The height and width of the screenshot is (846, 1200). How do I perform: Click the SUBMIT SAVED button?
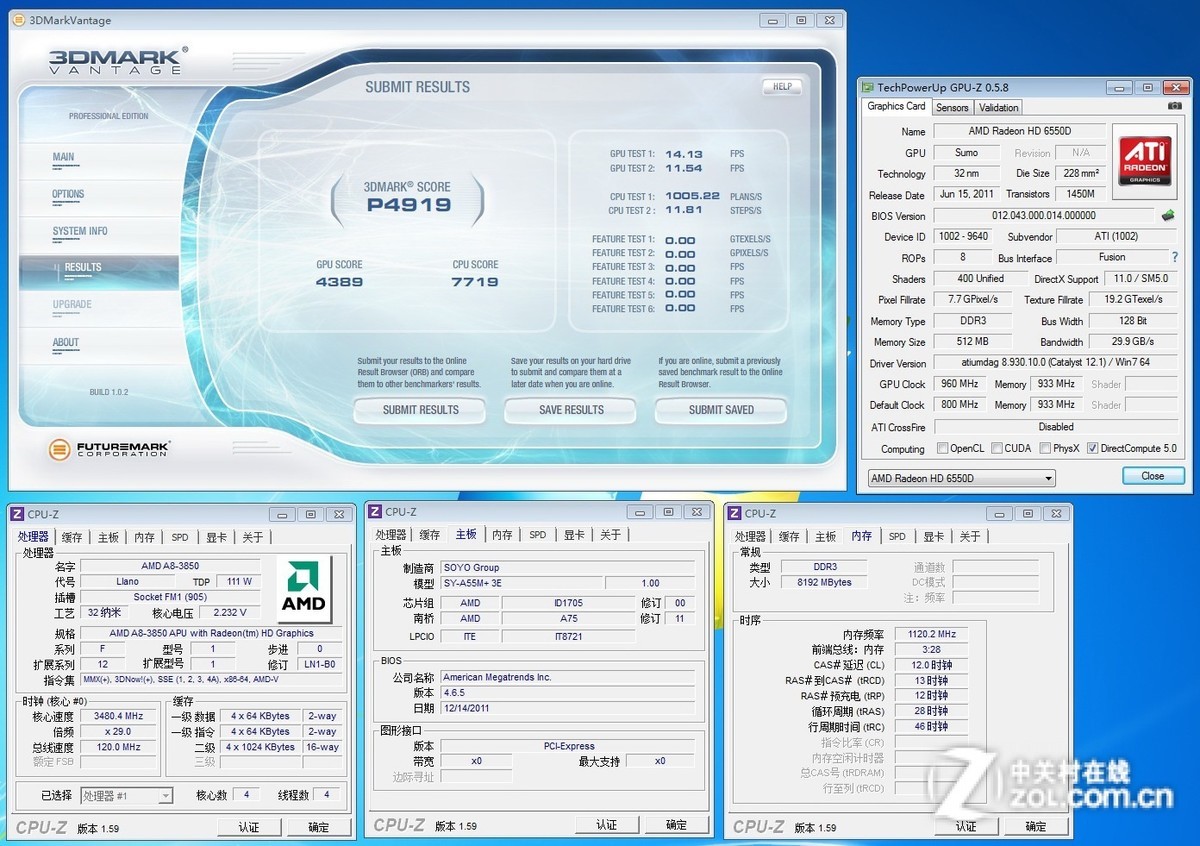click(721, 410)
